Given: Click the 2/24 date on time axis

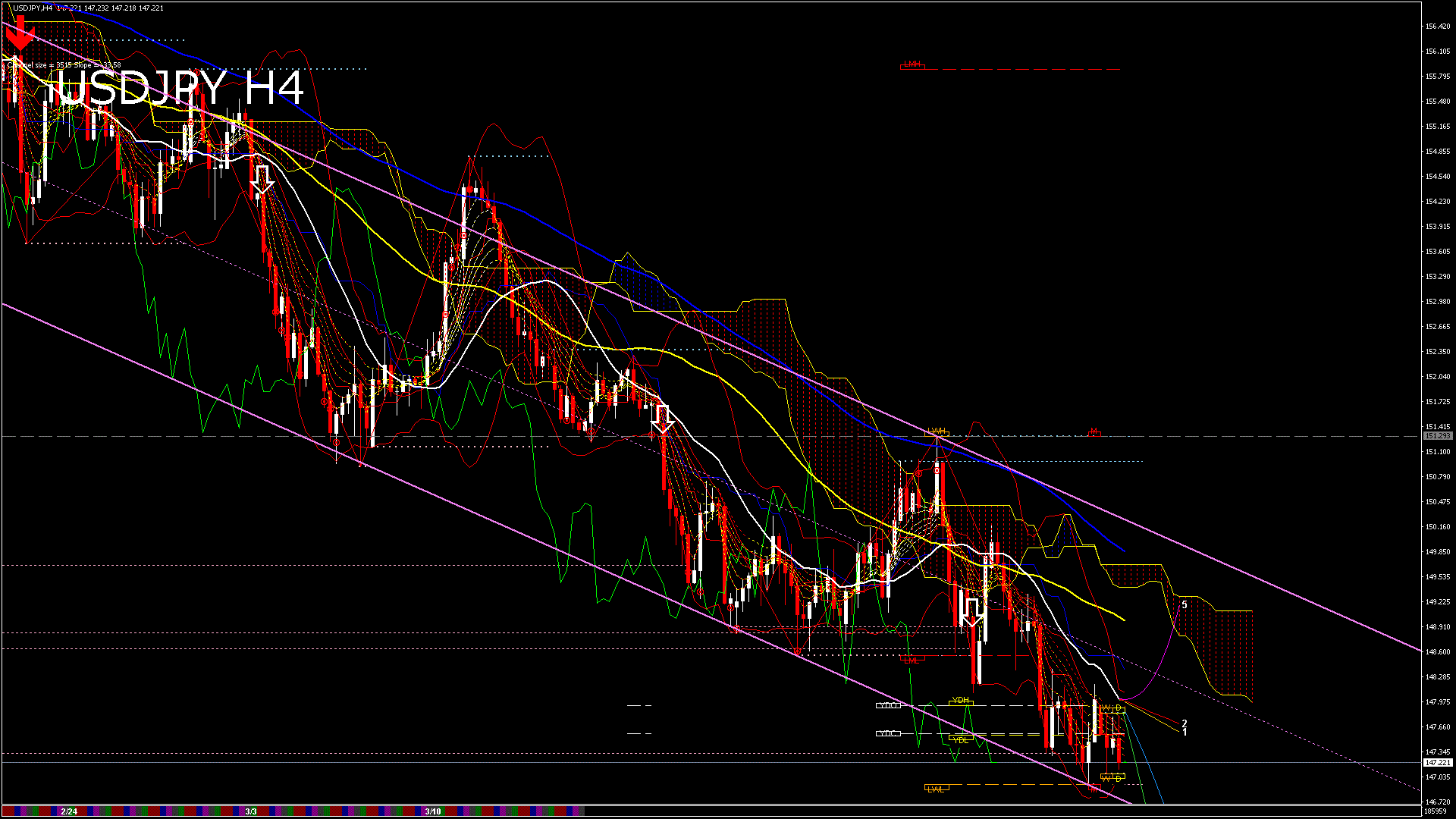Looking at the screenshot, I should pos(69,811).
